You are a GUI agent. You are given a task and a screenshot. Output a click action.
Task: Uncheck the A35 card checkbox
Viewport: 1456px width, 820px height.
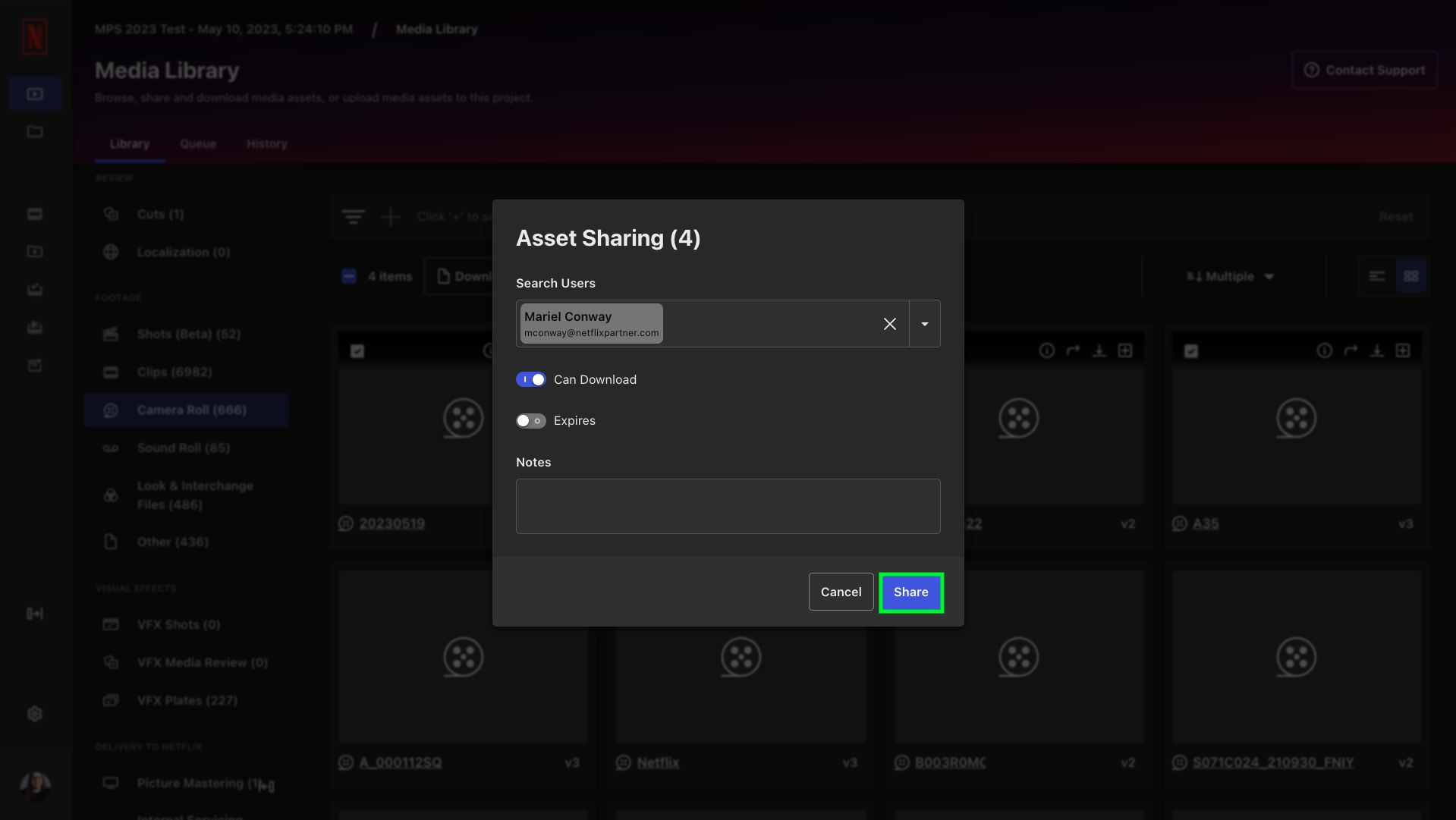coord(1191,350)
